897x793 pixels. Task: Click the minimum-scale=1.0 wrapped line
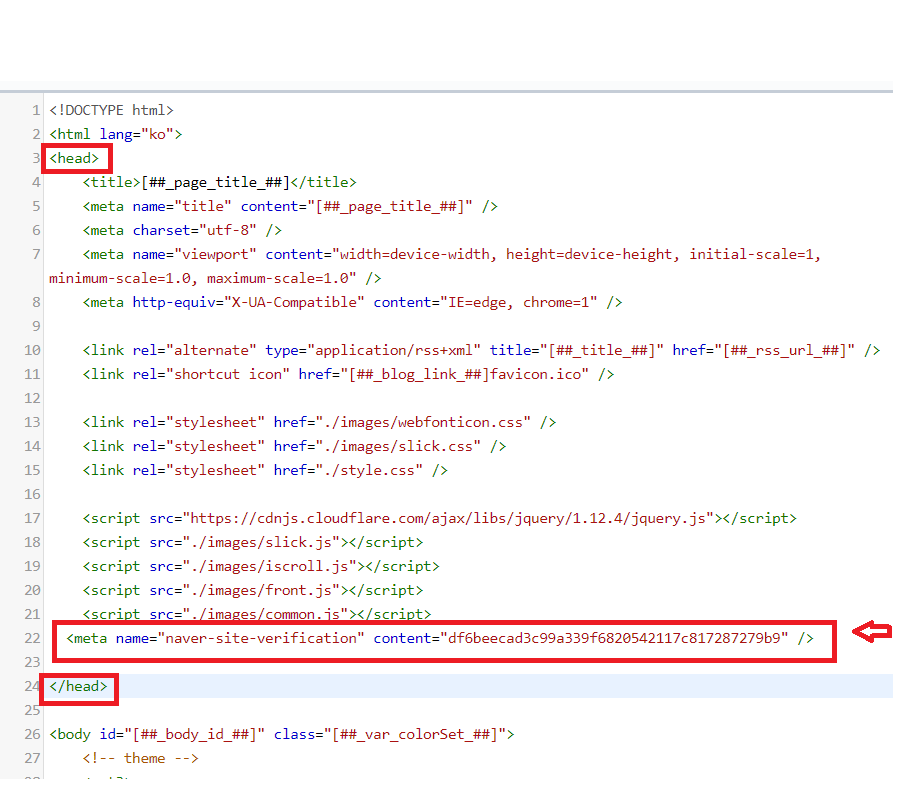click(215, 278)
